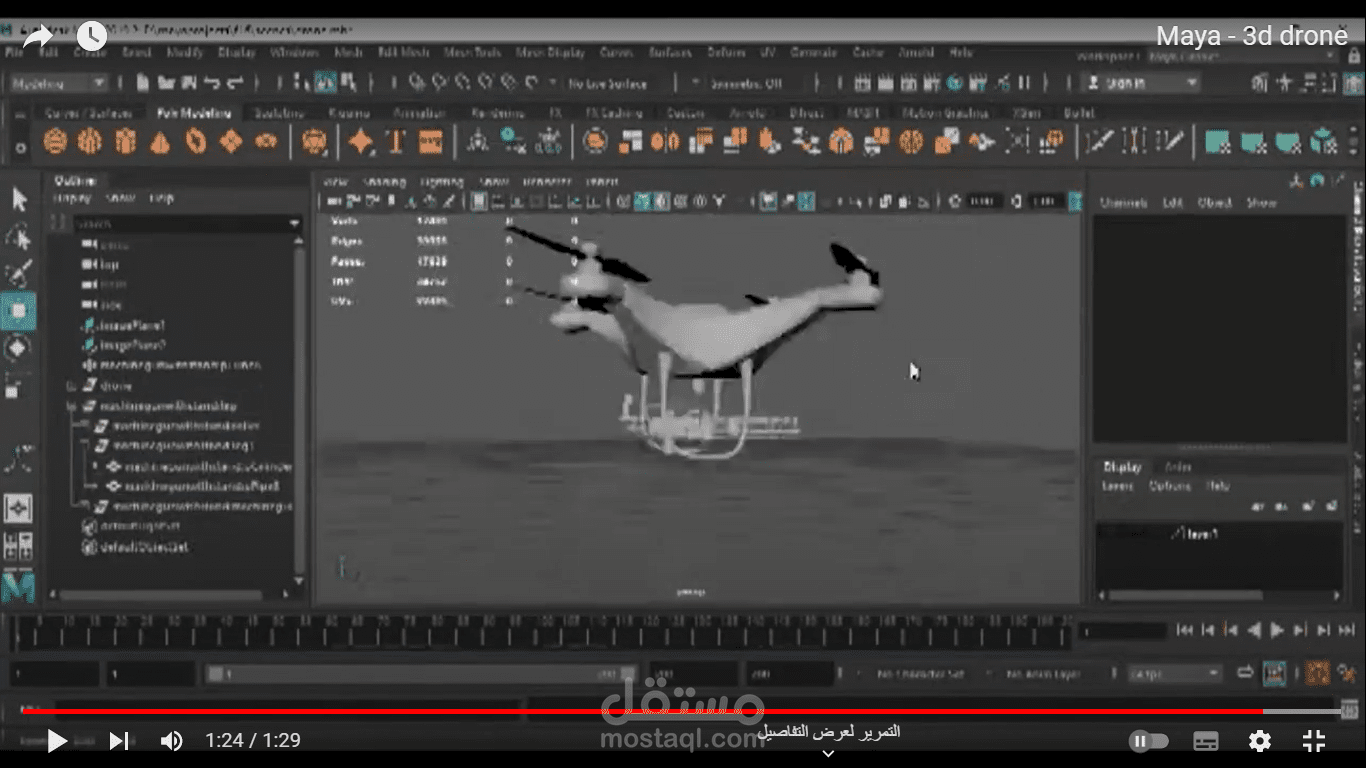The height and width of the screenshot is (768, 1366).
Task: Activate the Rotate tool in the toolbox
Action: (19, 349)
